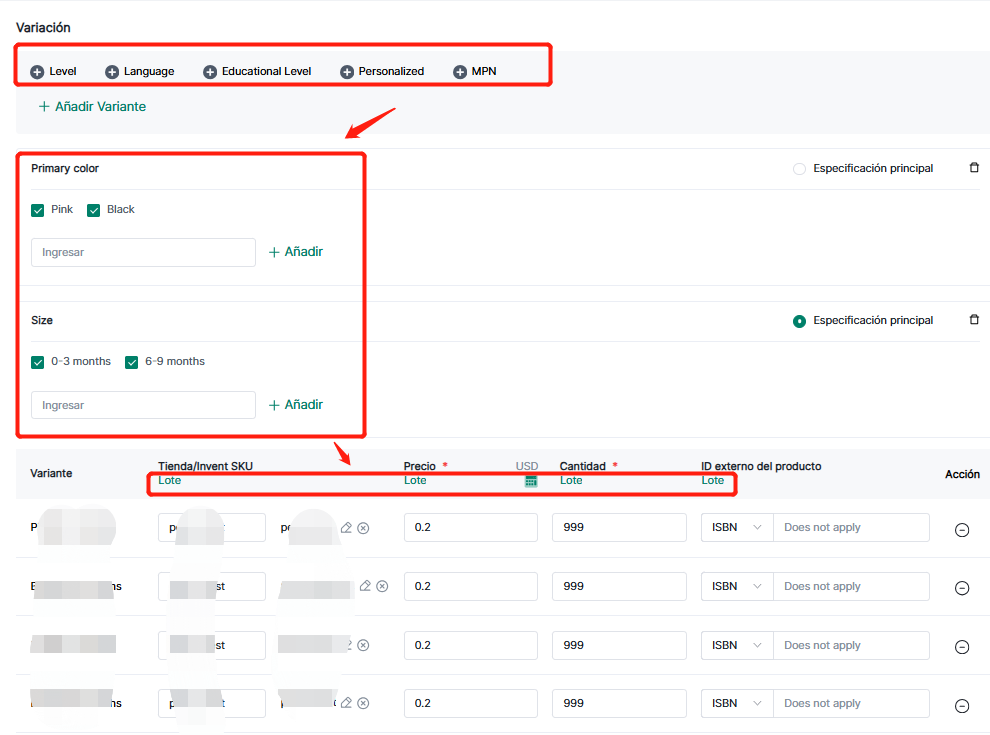Open the ISBN dropdown in the last row
The height and width of the screenshot is (735, 990).
coord(737,704)
